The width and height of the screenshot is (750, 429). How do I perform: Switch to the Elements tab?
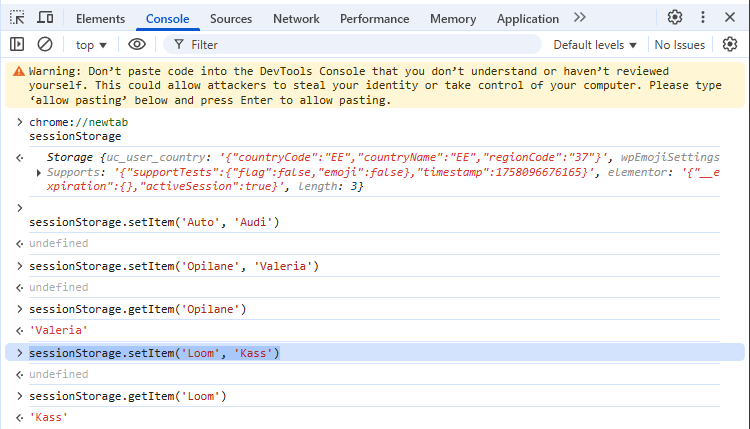coord(100,19)
